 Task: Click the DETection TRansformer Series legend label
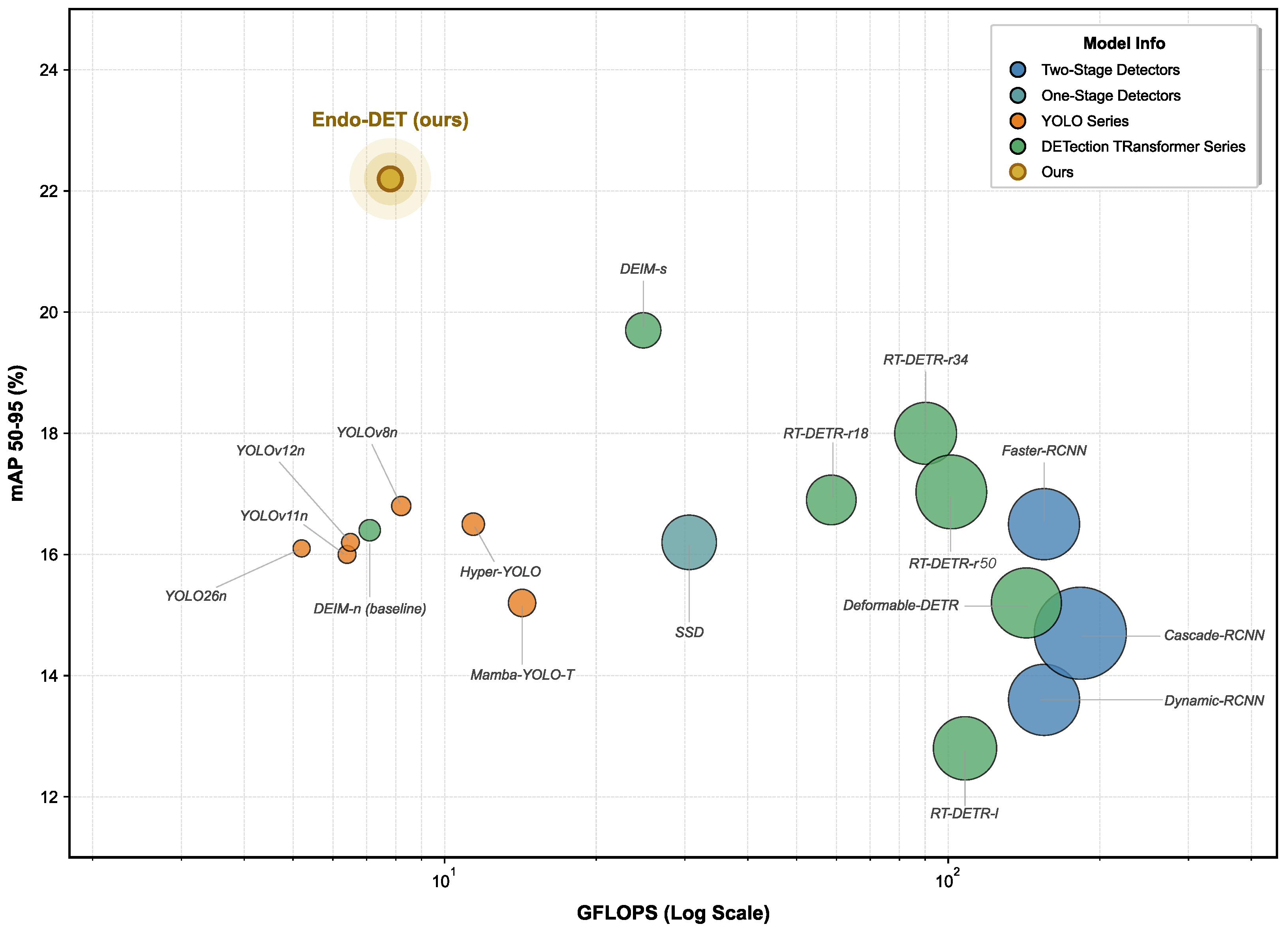tap(1143, 147)
